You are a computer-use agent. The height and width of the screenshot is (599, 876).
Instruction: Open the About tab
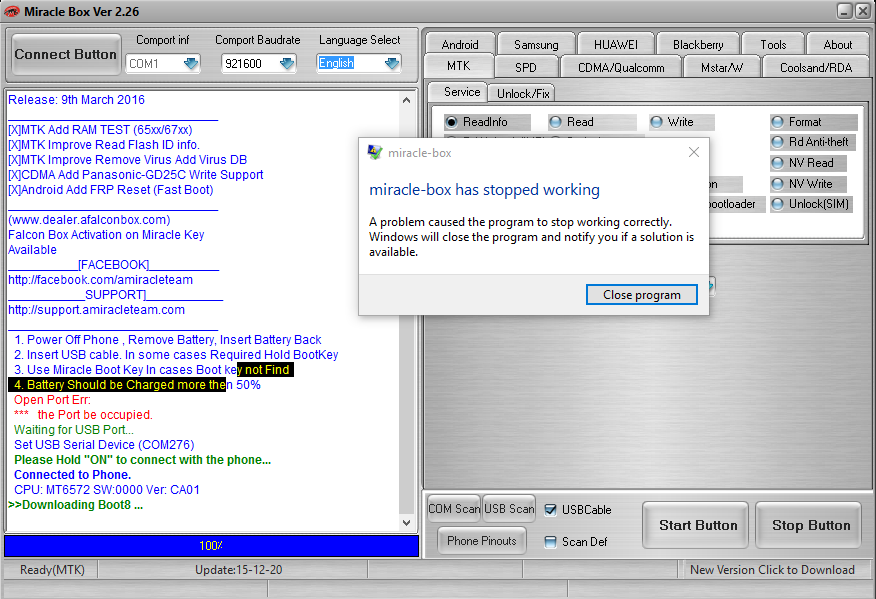(837, 44)
